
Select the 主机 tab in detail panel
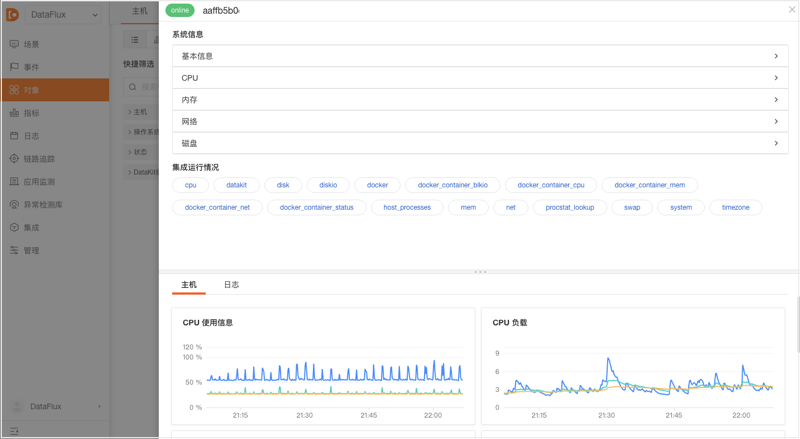coord(189,285)
